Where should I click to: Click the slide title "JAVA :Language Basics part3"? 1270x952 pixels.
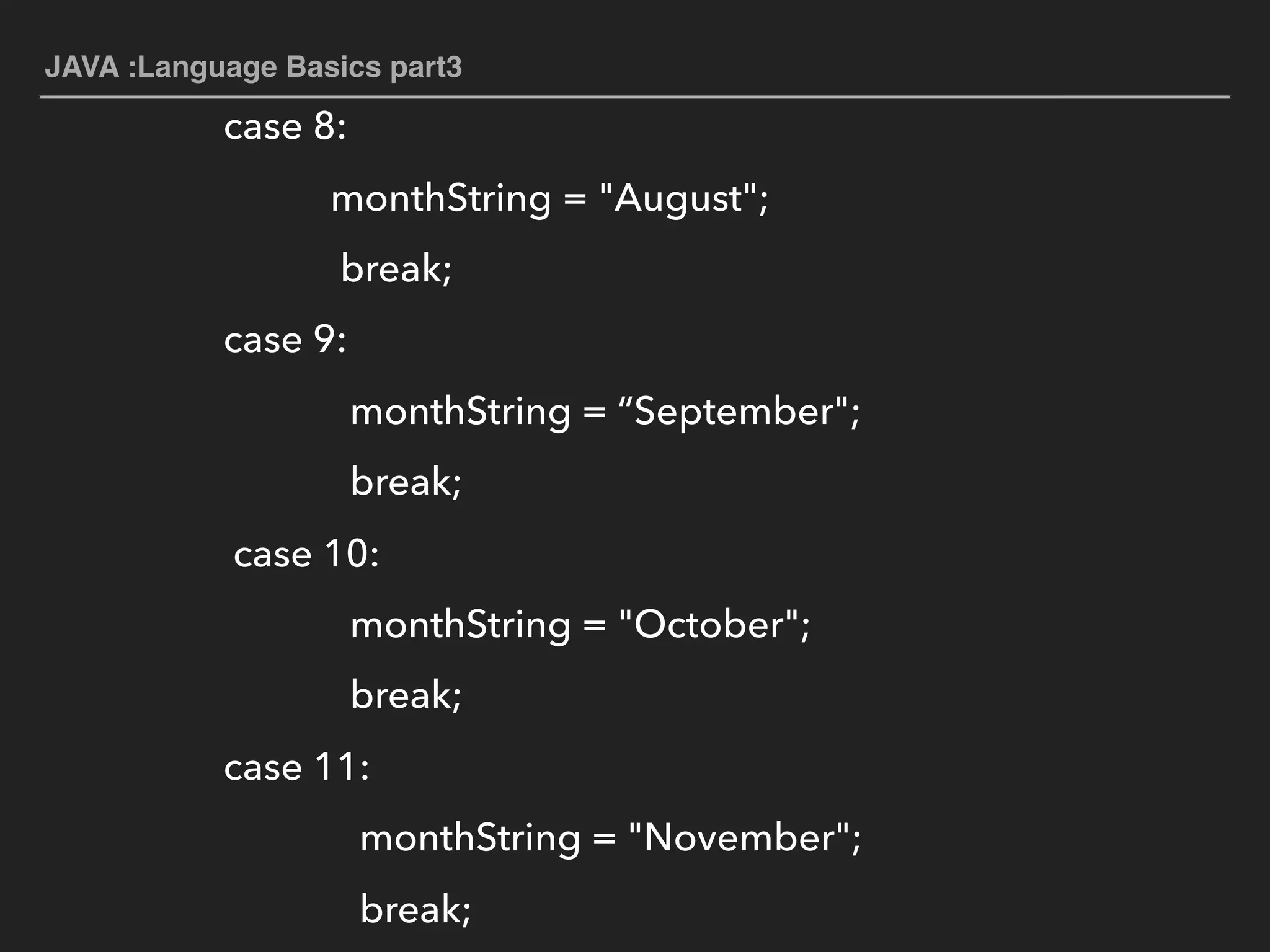[x=253, y=67]
